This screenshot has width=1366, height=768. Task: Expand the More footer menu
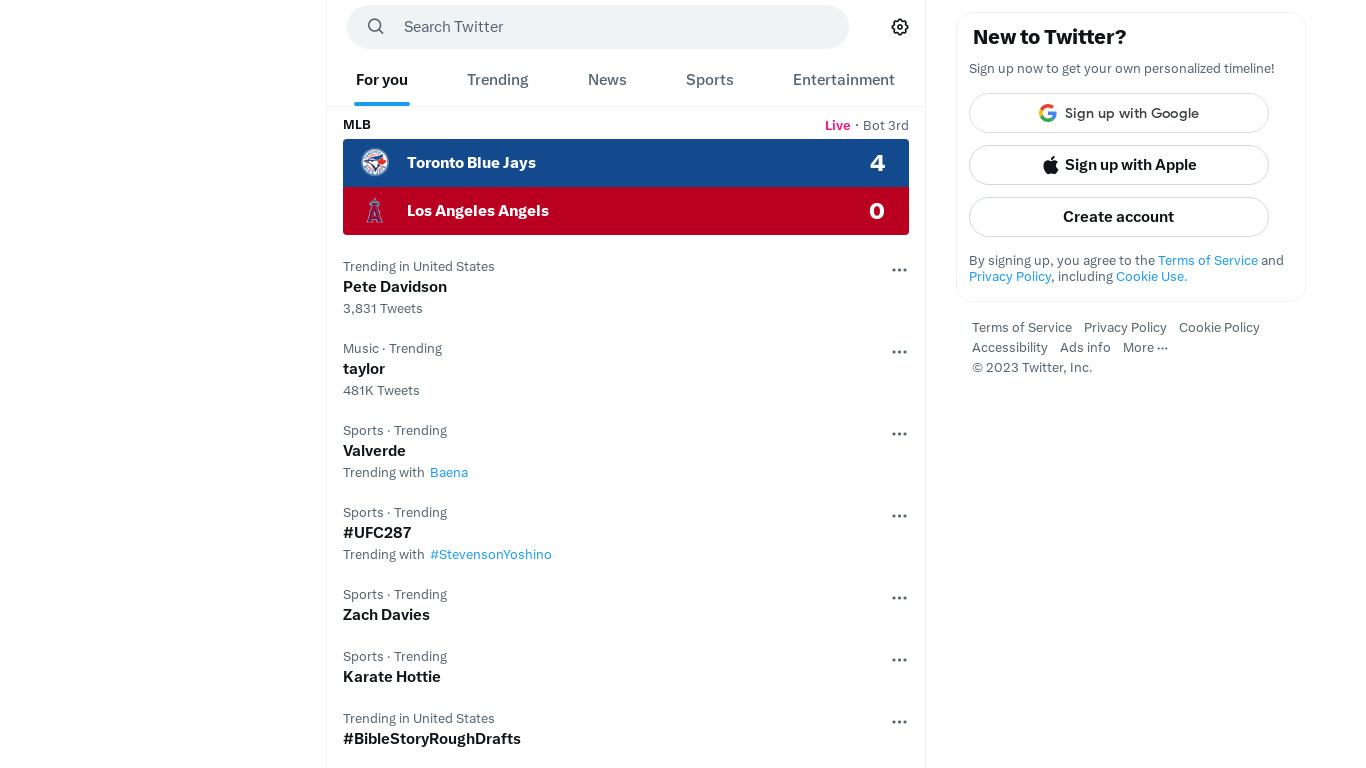[1145, 348]
